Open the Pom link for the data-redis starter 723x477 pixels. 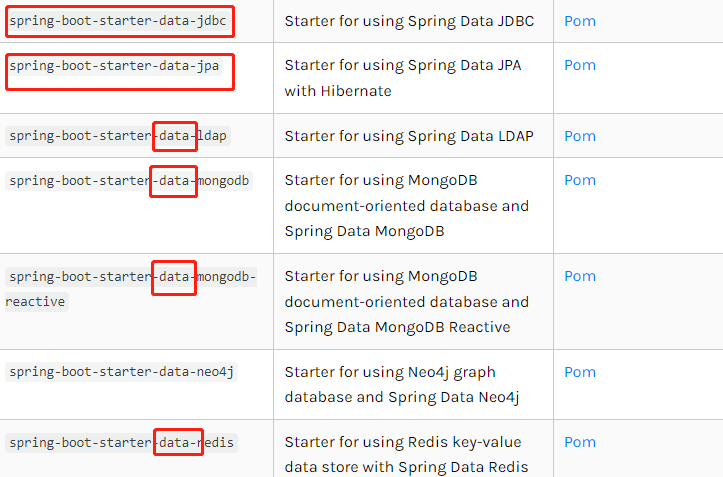pos(580,442)
